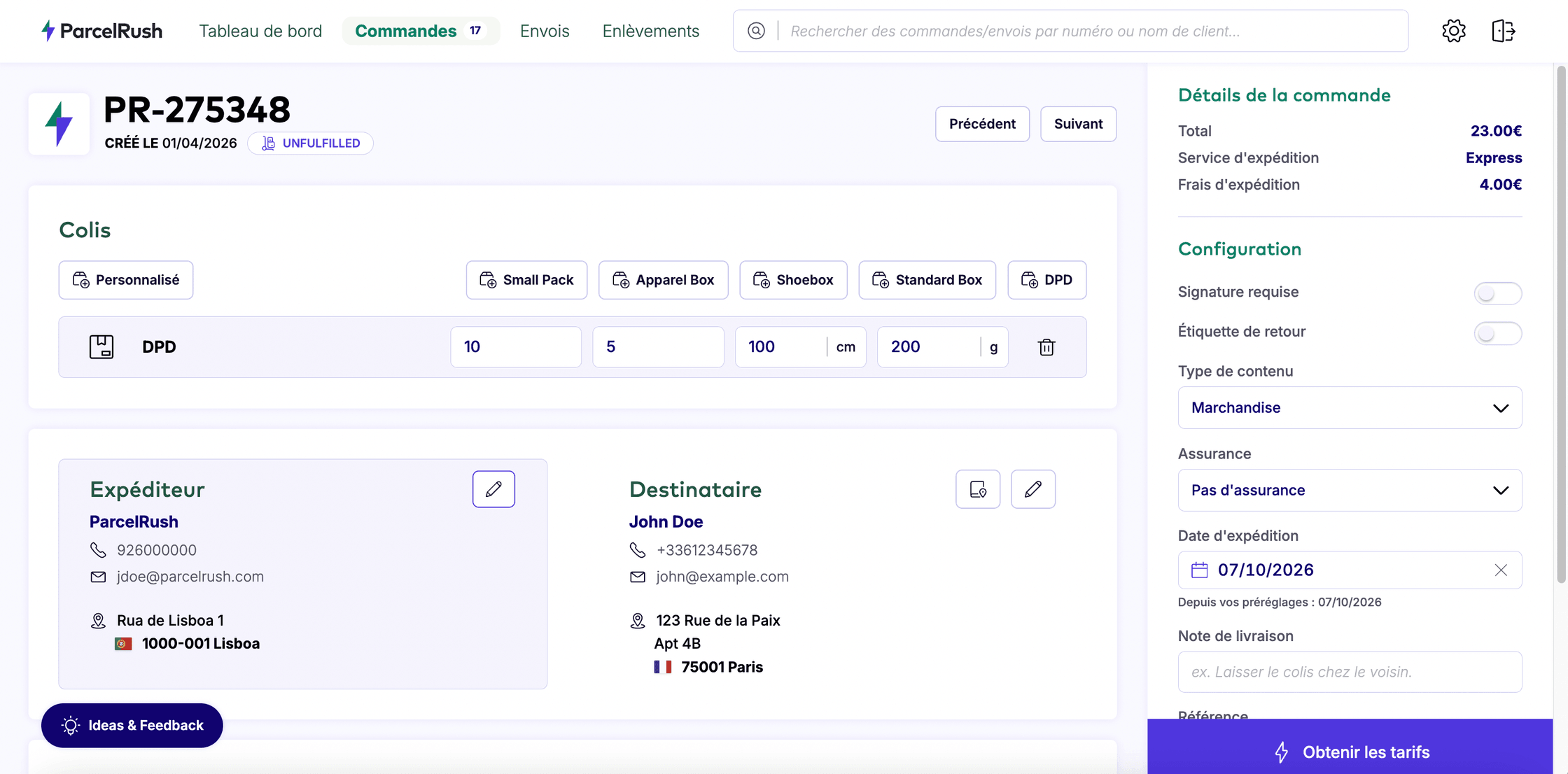This screenshot has width=1568, height=774.
Task: Click the search at-sign icon
Action: point(756,31)
